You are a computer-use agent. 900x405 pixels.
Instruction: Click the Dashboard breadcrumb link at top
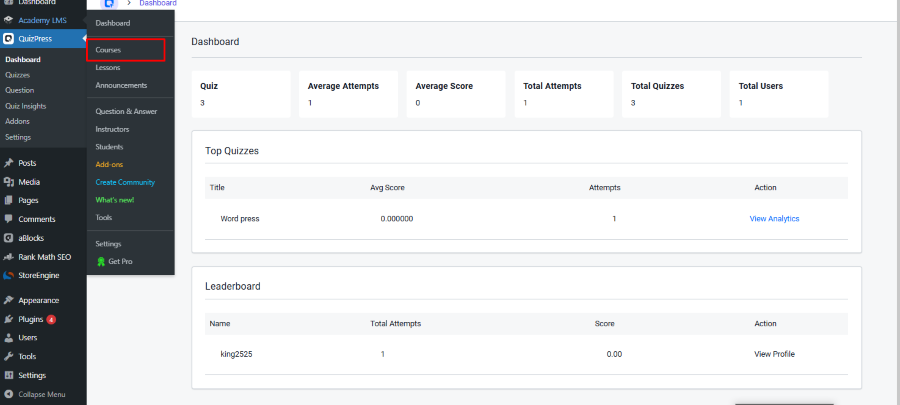coord(157,4)
